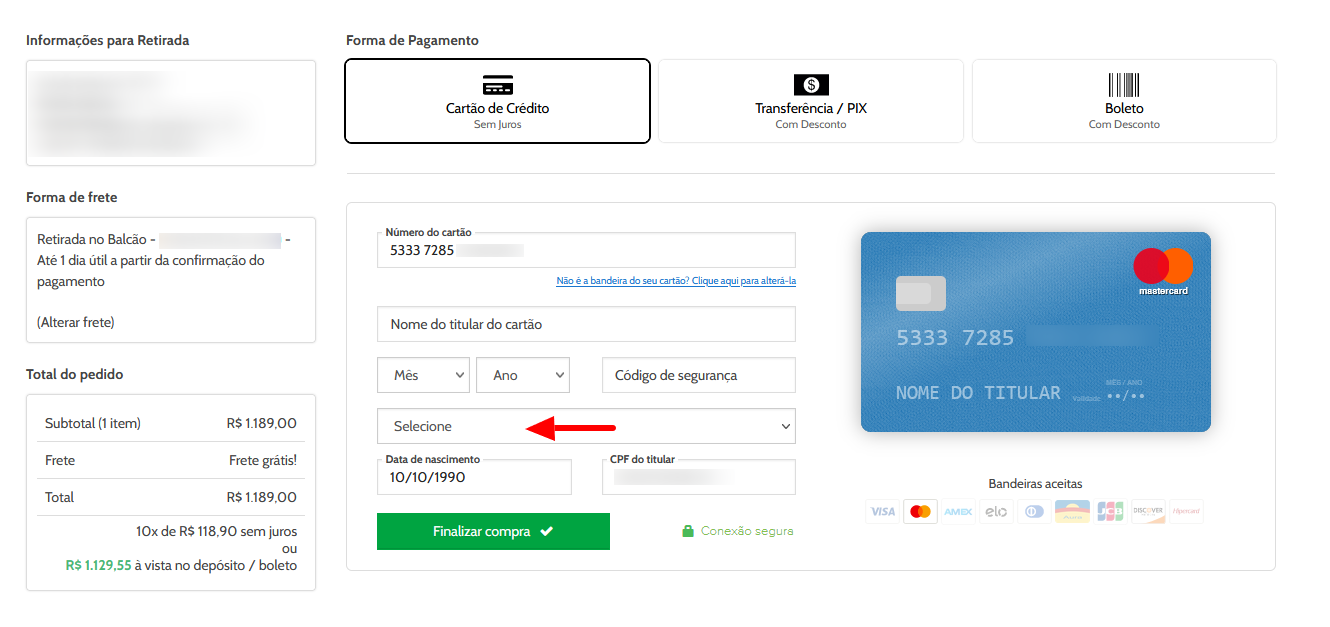Click the Discover accepted brand icon
The width and height of the screenshot is (1330, 627).
click(1148, 511)
